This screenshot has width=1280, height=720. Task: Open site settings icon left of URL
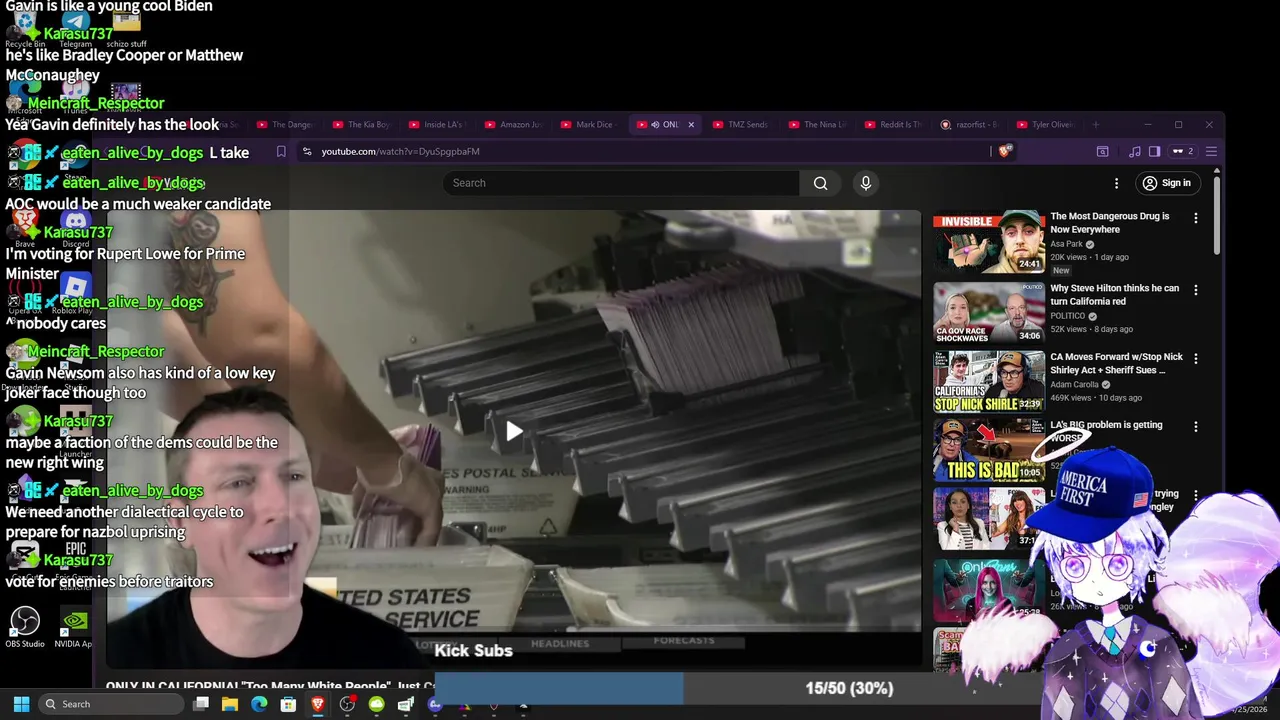coord(307,151)
